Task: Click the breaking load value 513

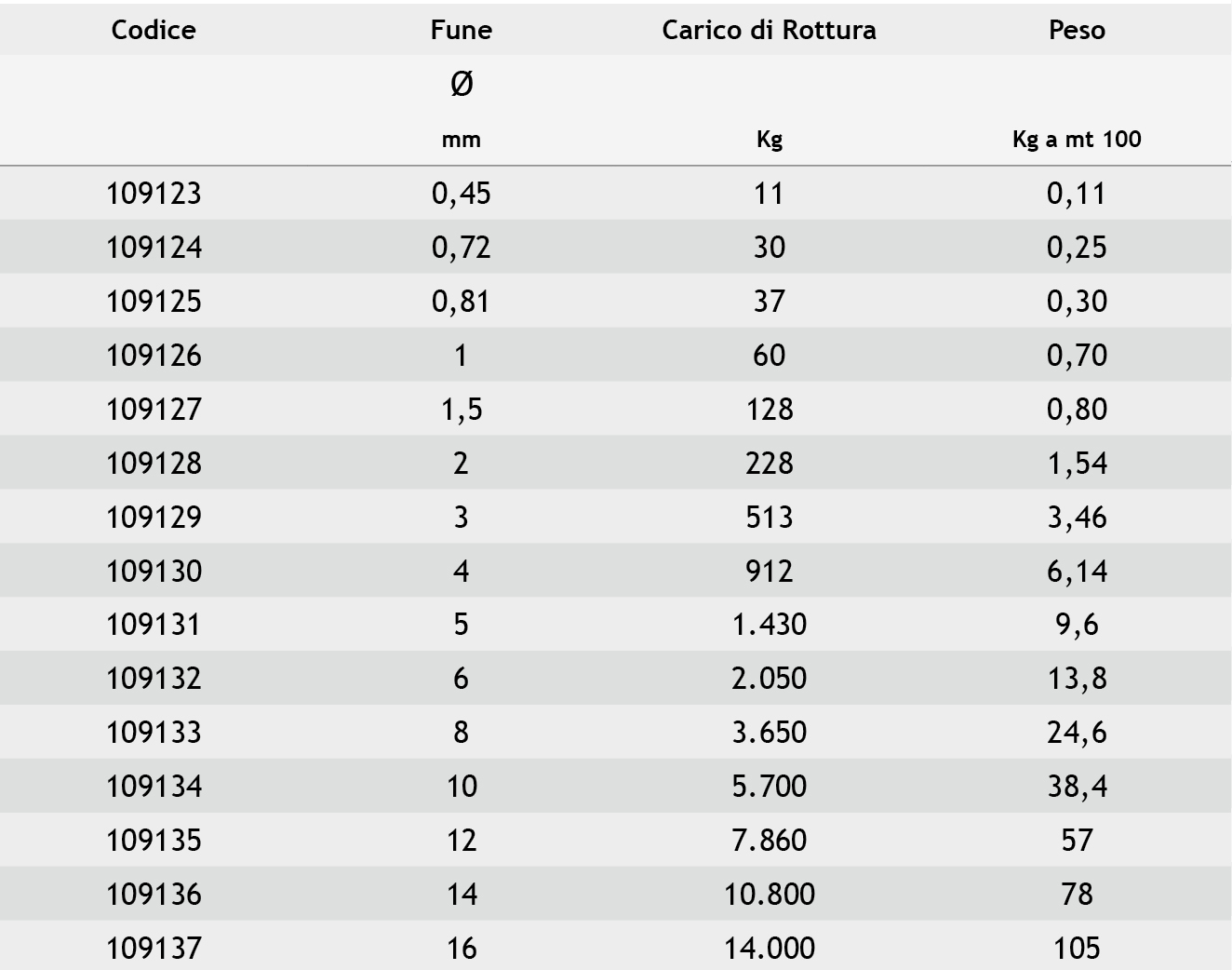Action: [x=769, y=518]
